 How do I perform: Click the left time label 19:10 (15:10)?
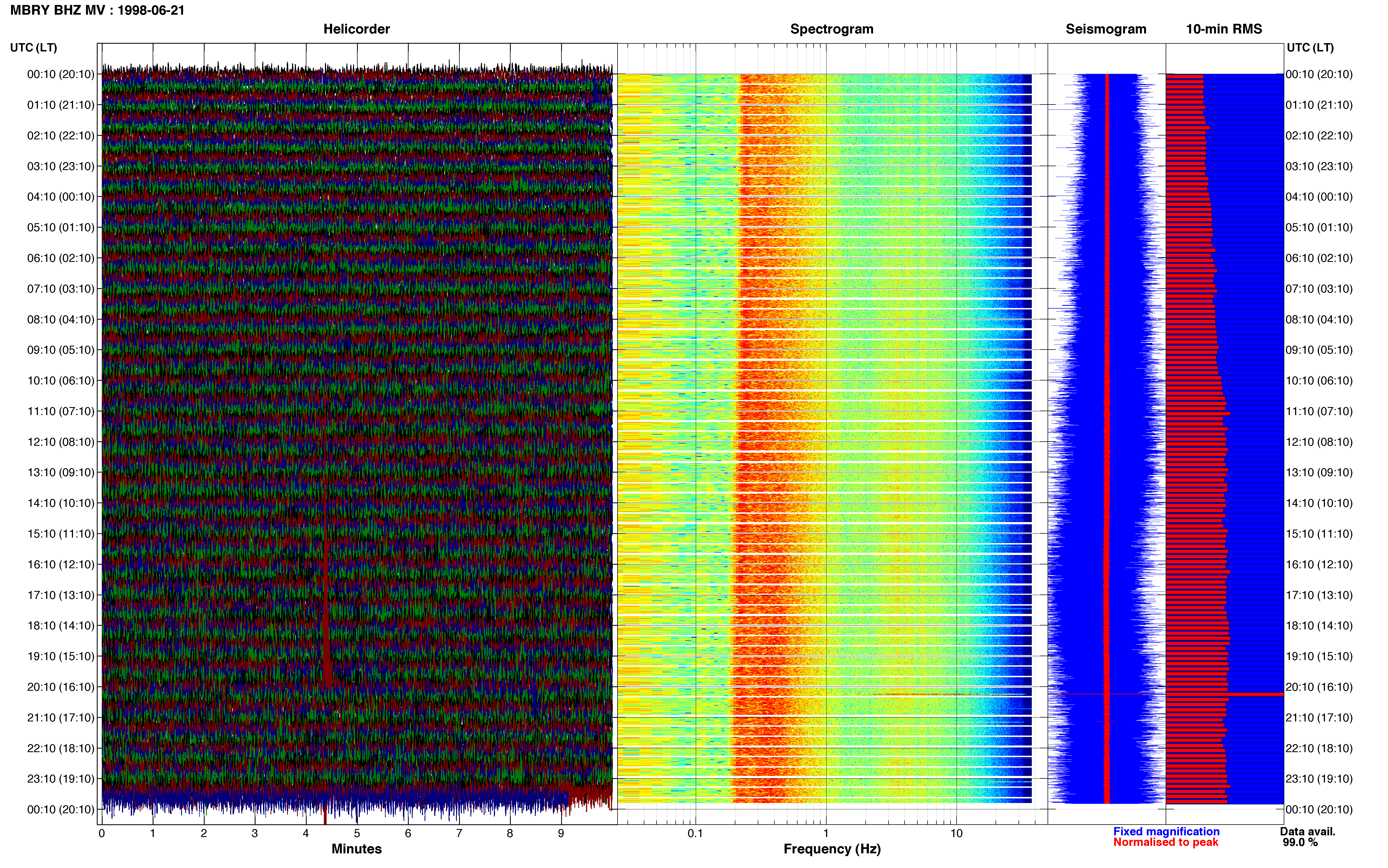coord(61,656)
